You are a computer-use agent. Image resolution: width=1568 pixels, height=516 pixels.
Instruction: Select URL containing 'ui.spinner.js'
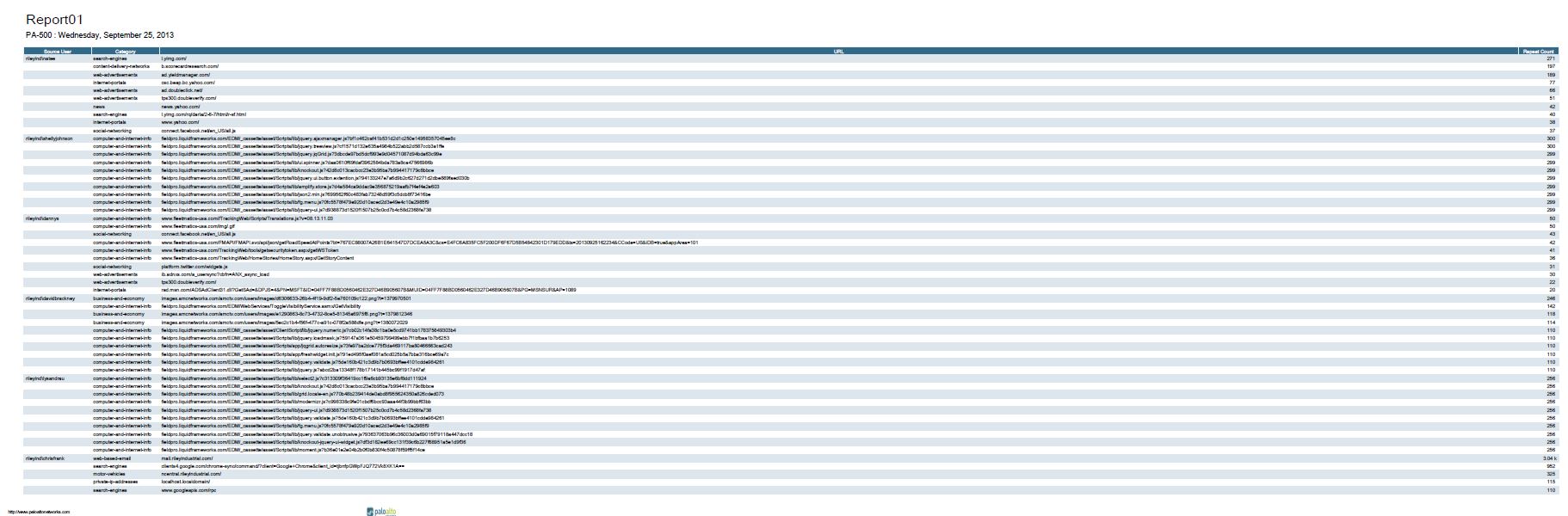[298, 163]
